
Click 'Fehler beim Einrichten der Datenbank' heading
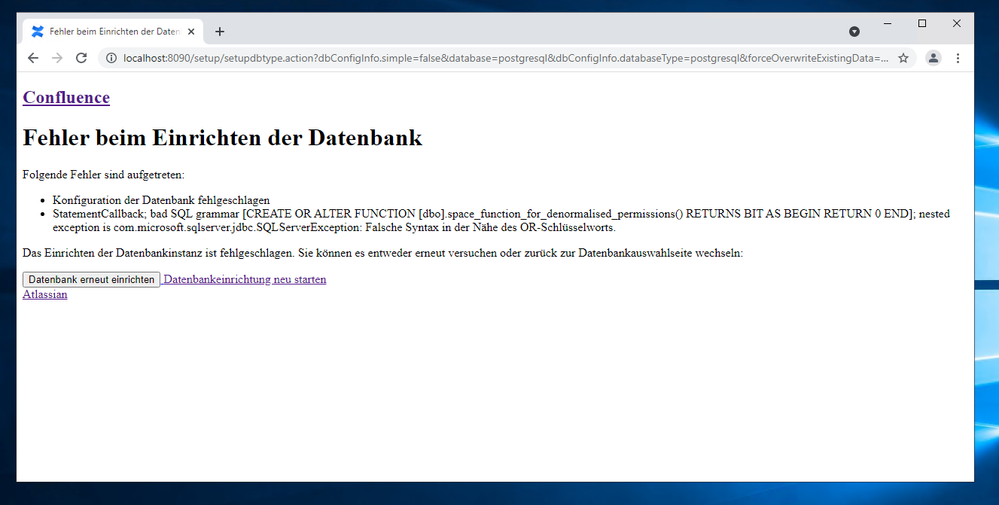[222, 138]
